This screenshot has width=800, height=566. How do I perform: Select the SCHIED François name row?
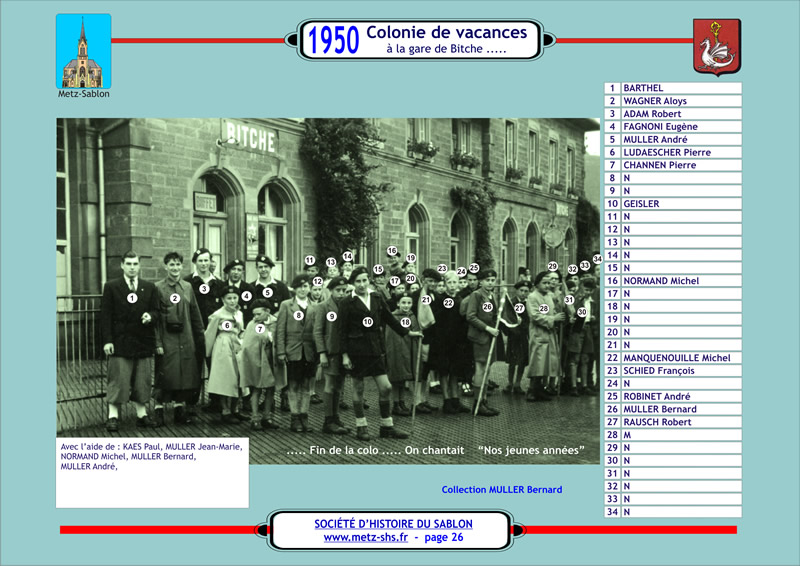point(681,371)
